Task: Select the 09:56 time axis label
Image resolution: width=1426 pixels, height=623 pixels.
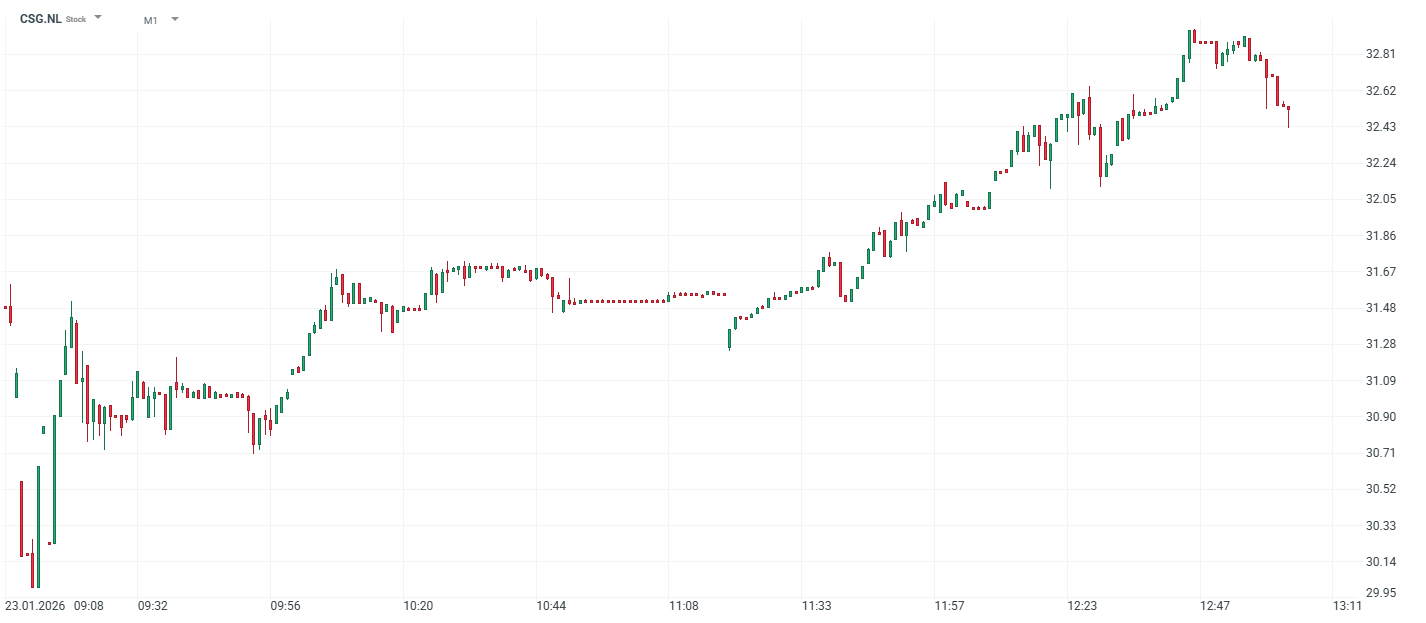Action: coord(286,606)
